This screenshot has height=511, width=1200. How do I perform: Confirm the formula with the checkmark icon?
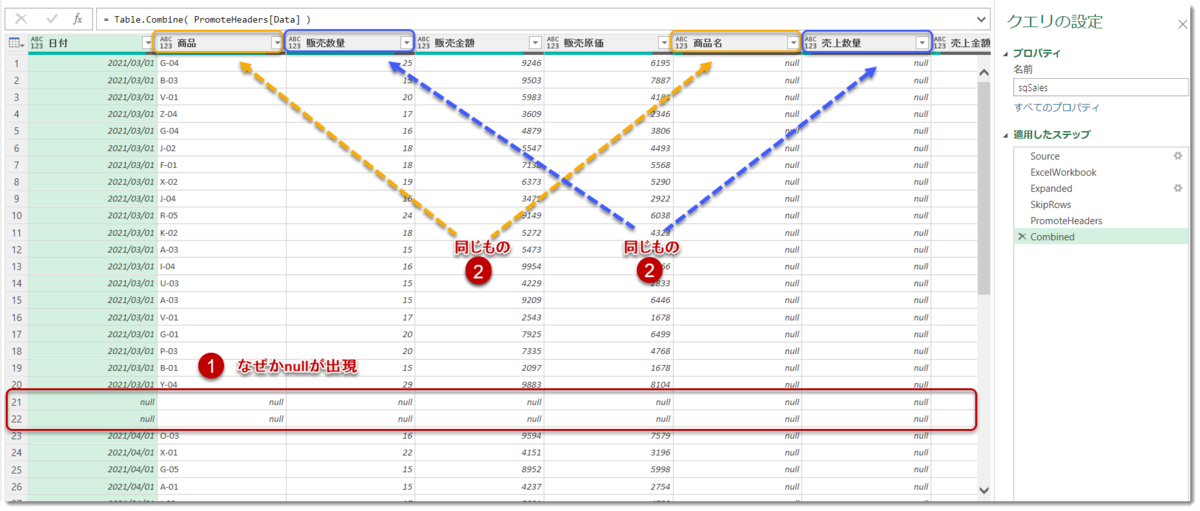click(x=52, y=19)
